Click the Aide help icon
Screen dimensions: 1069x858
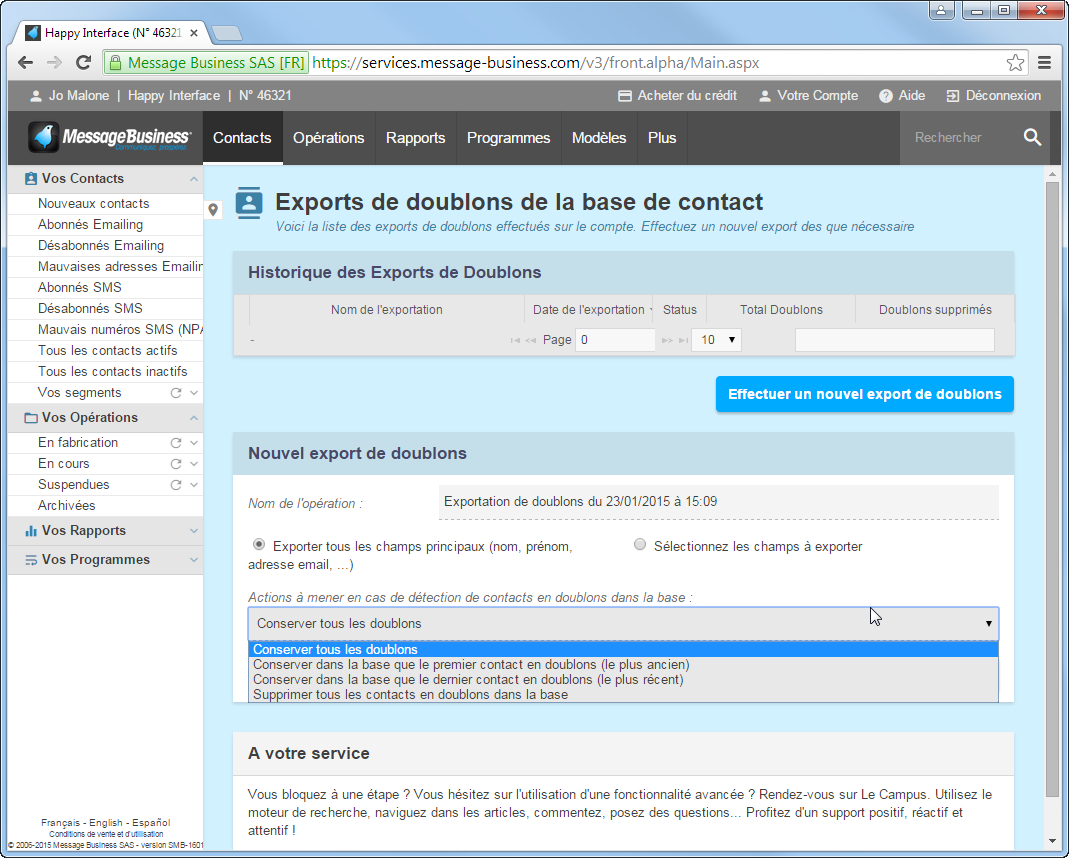coord(886,96)
